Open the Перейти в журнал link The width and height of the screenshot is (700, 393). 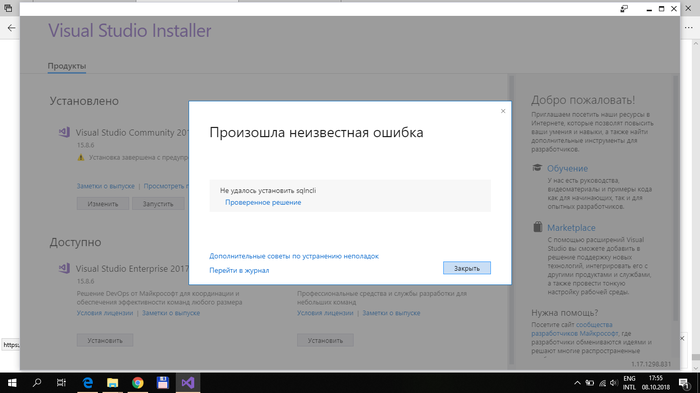(x=239, y=270)
